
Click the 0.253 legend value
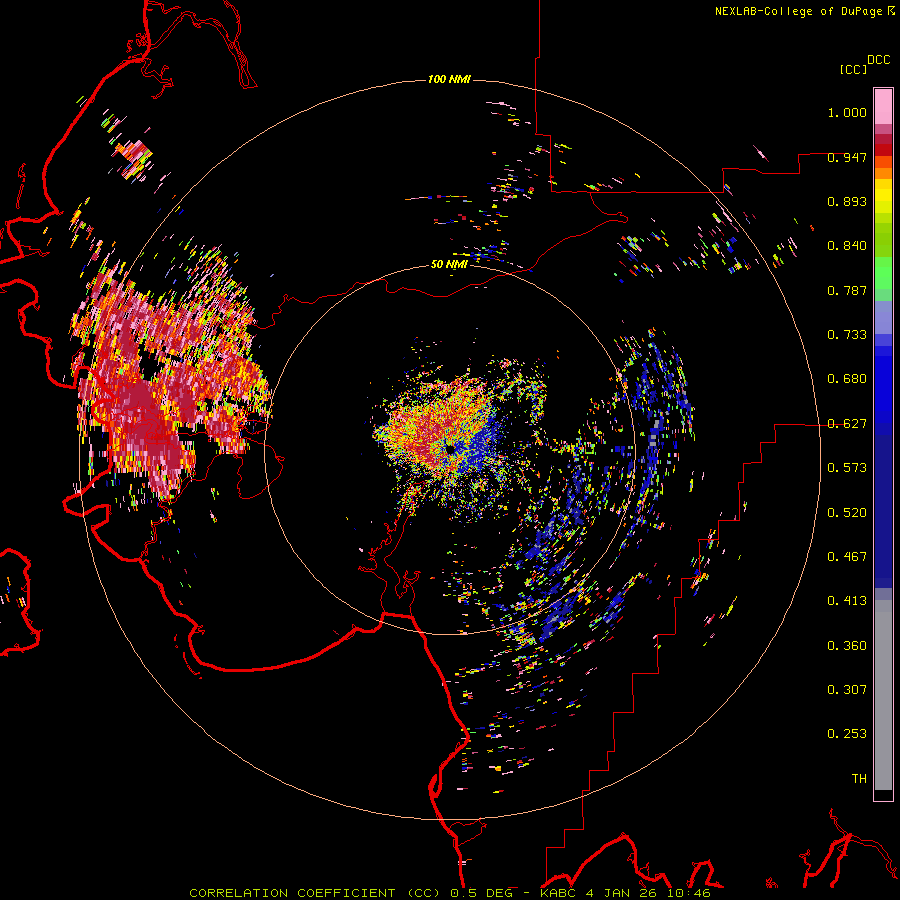[847, 734]
